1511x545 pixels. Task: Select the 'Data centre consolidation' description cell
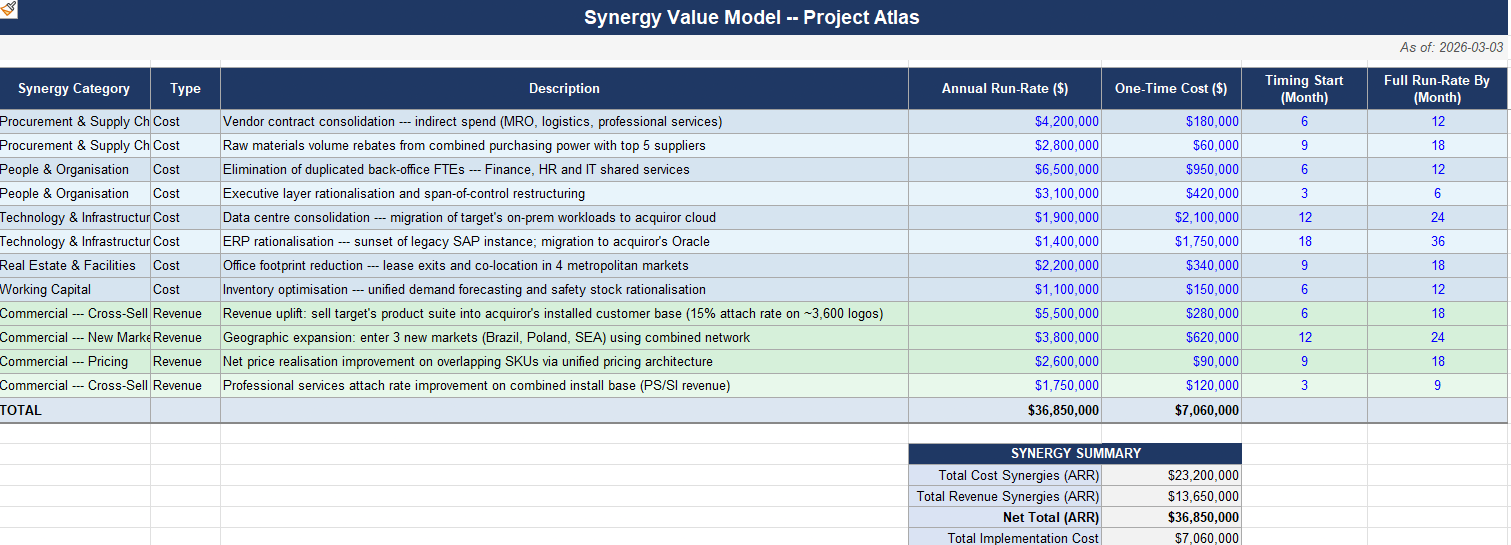564,218
